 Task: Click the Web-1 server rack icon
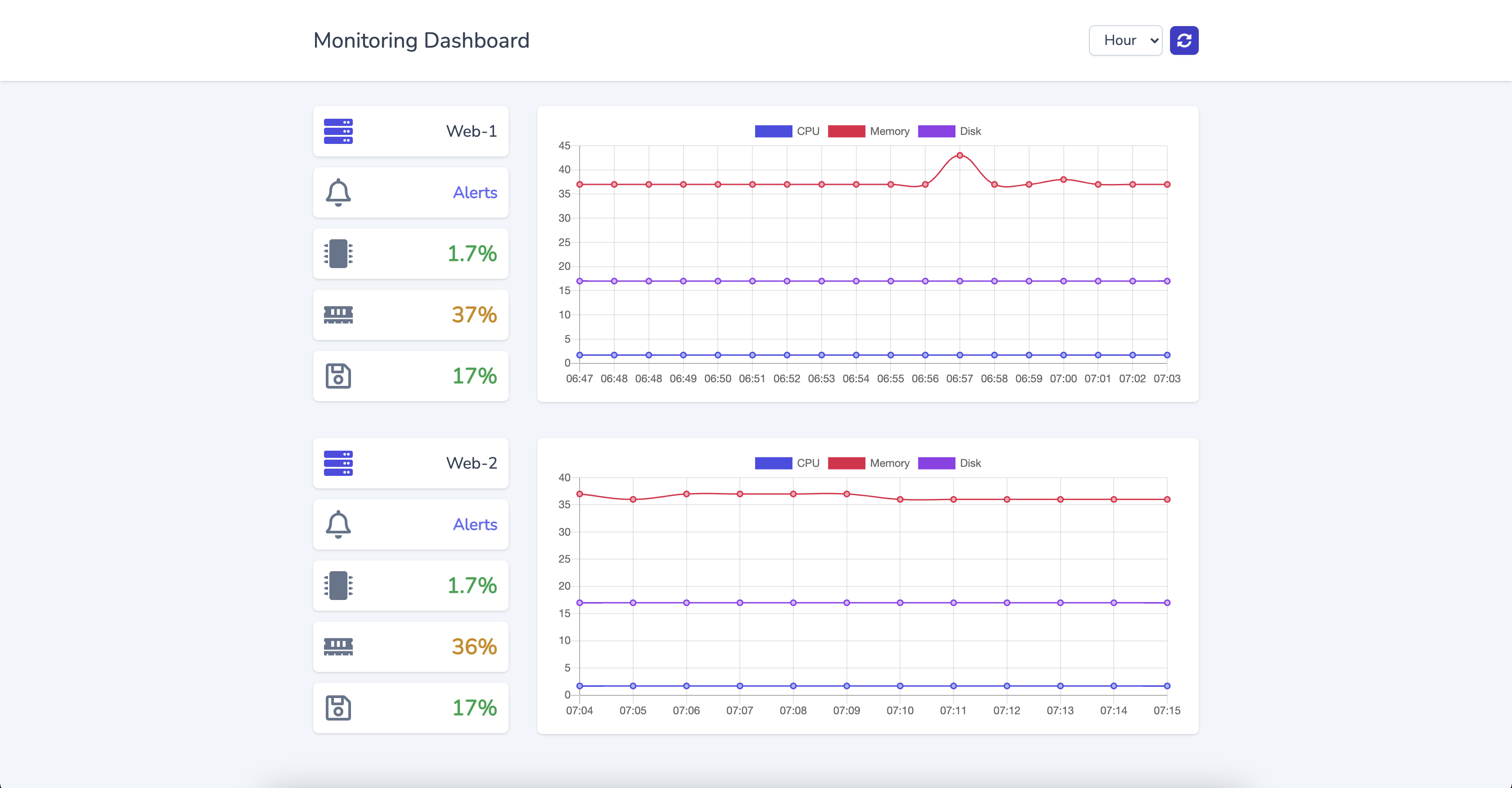[338, 131]
